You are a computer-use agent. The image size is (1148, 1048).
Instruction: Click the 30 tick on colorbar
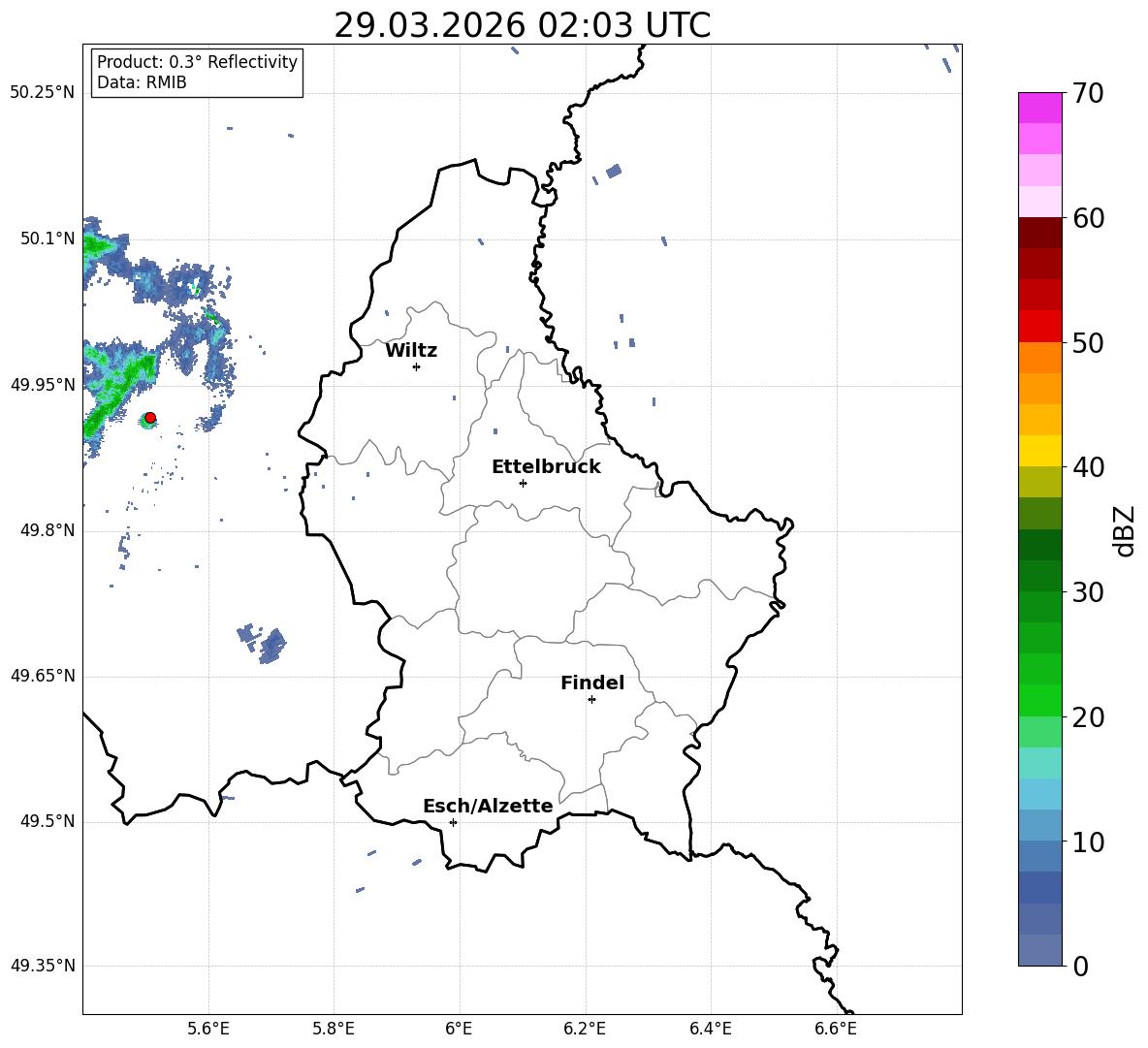pos(1088,592)
